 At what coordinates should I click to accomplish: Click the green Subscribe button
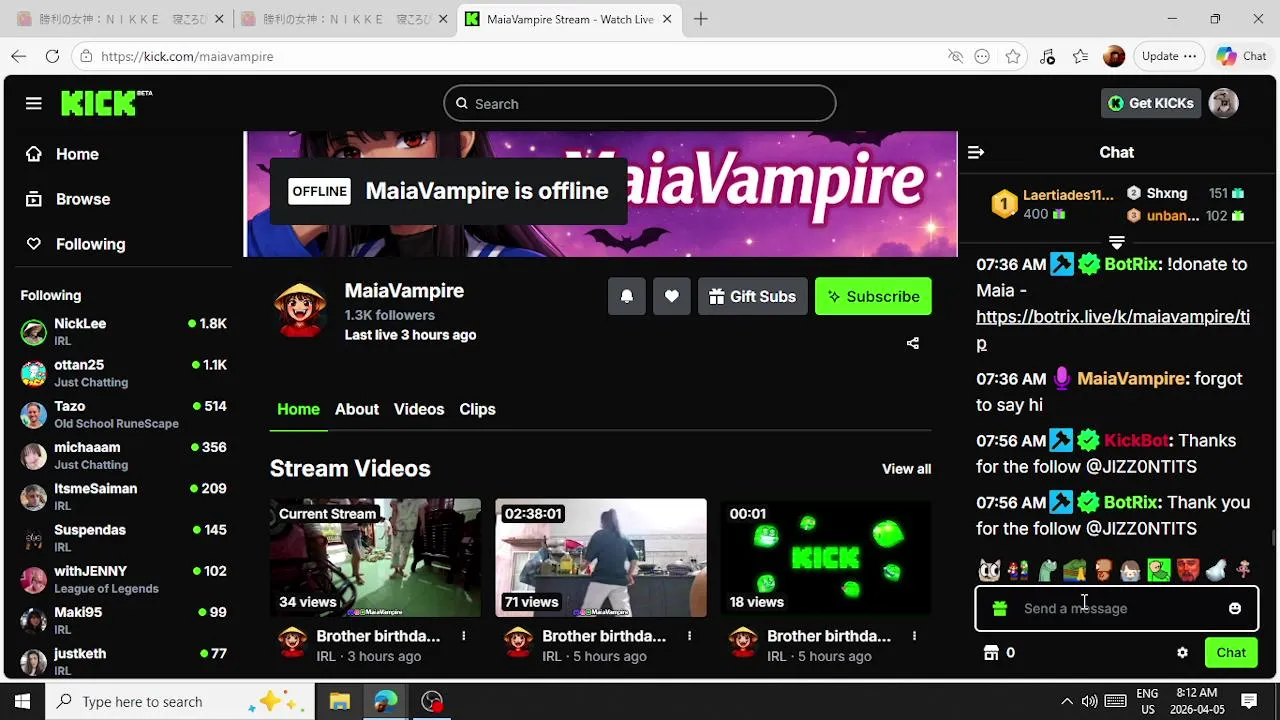click(873, 296)
